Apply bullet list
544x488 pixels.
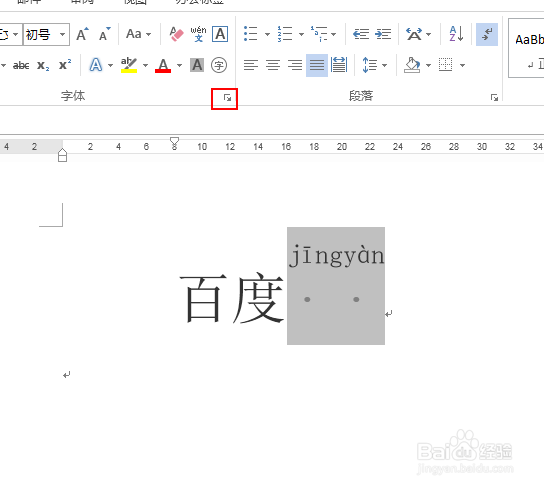click(x=250, y=34)
